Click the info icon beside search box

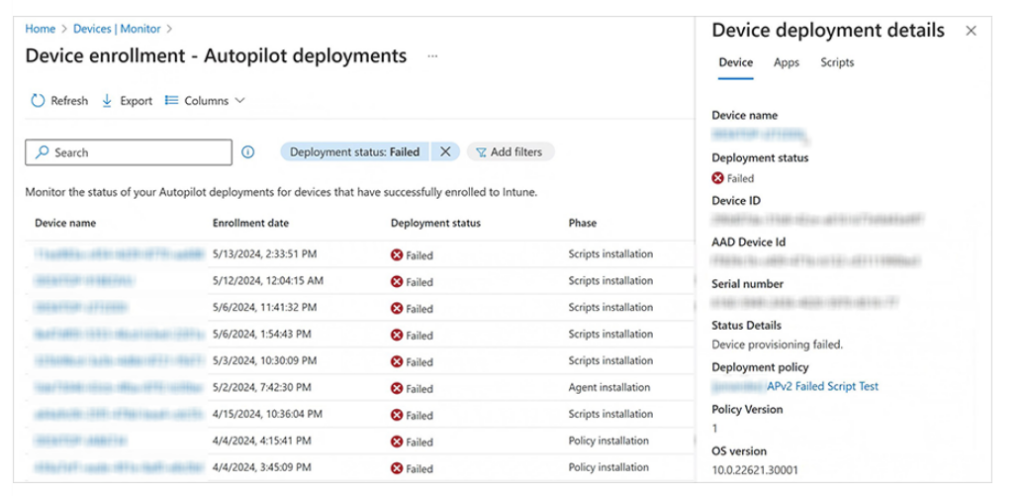(x=248, y=152)
